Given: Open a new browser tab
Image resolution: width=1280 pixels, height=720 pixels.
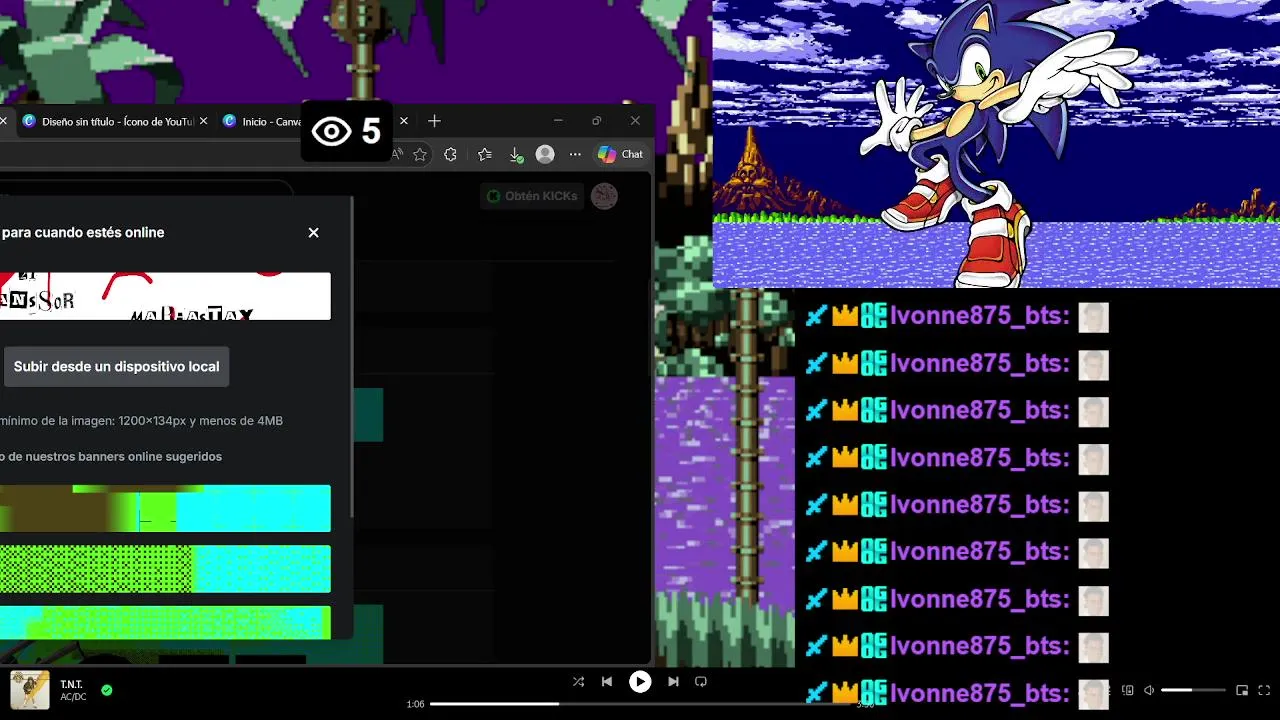Looking at the screenshot, I should tap(434, 121).
